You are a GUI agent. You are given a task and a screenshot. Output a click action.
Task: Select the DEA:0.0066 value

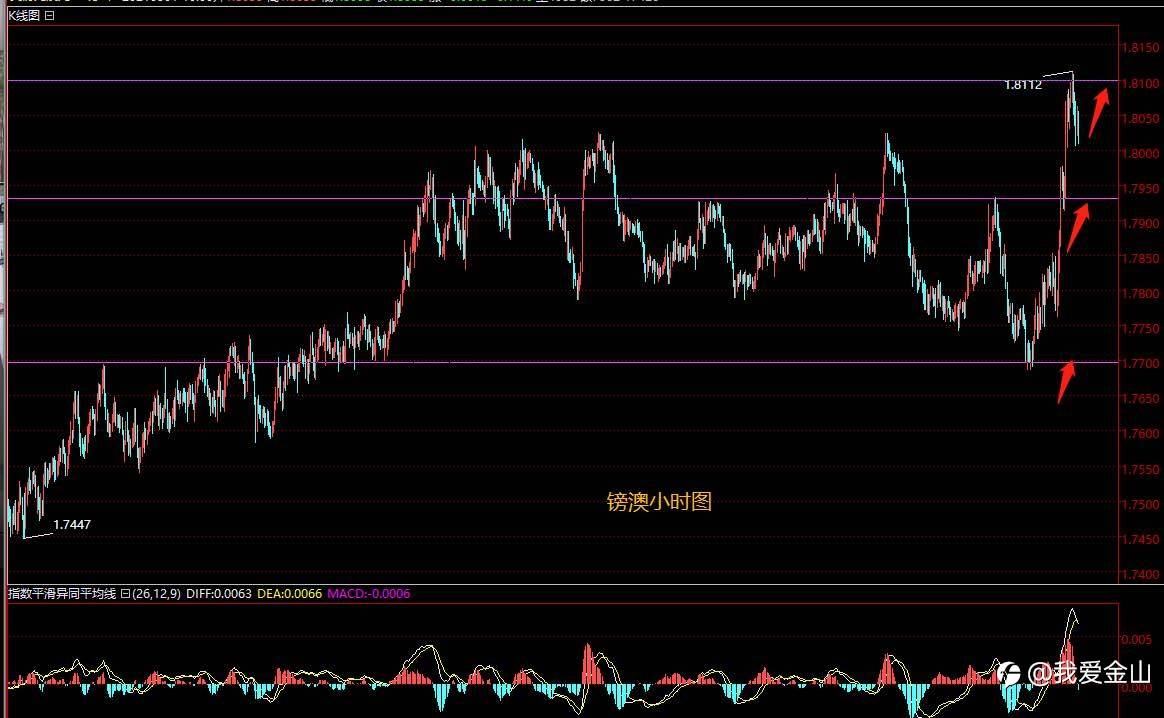290,593
